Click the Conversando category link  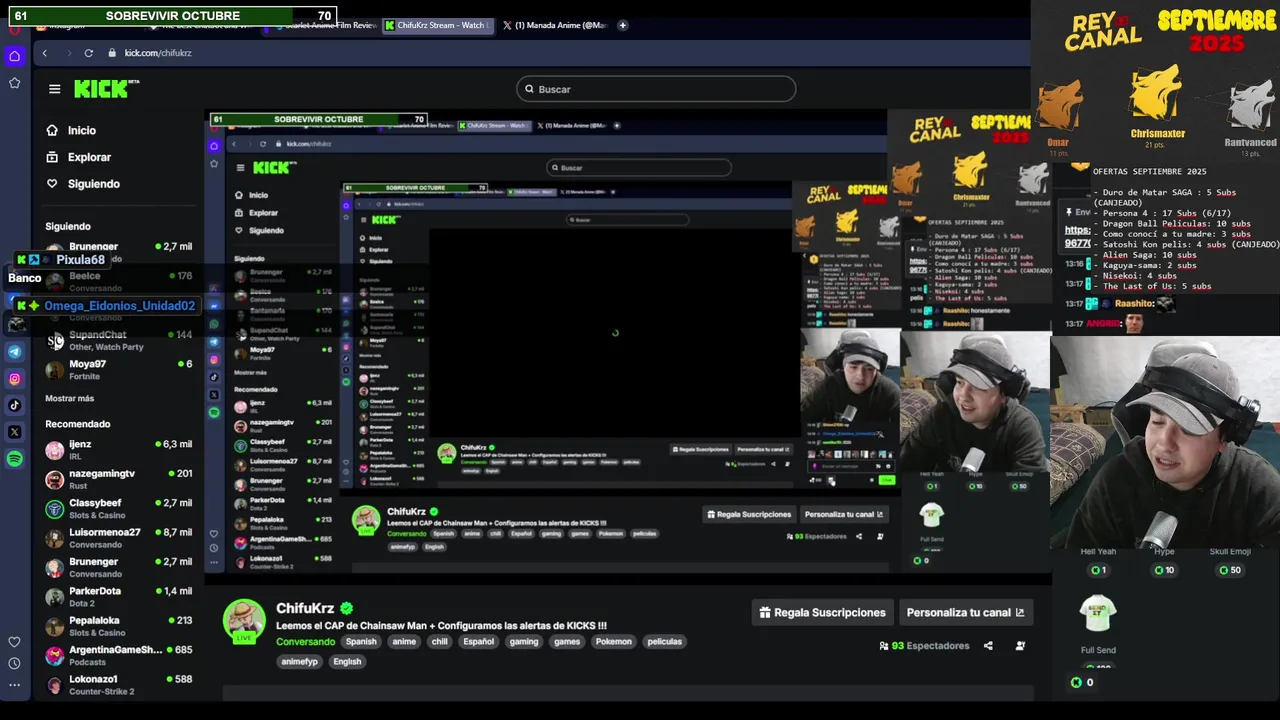pyautogui.click(x=305, y=642)
